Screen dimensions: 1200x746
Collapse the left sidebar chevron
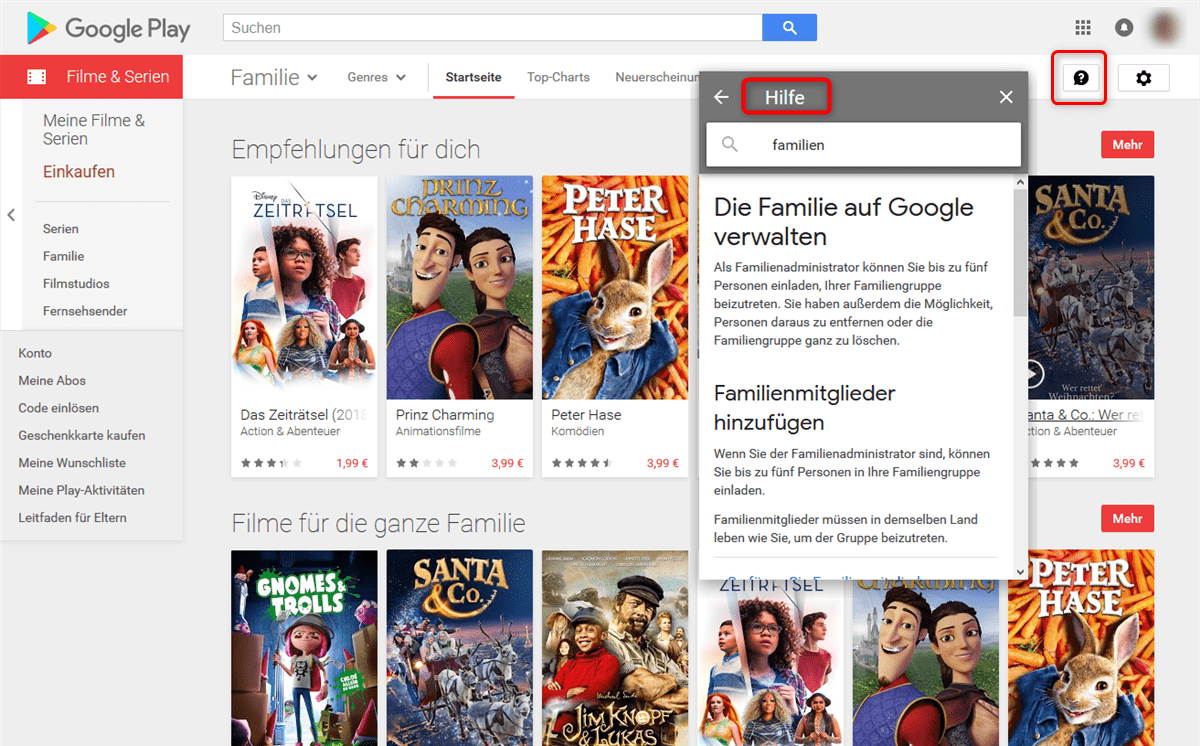(x=11, y=215)
